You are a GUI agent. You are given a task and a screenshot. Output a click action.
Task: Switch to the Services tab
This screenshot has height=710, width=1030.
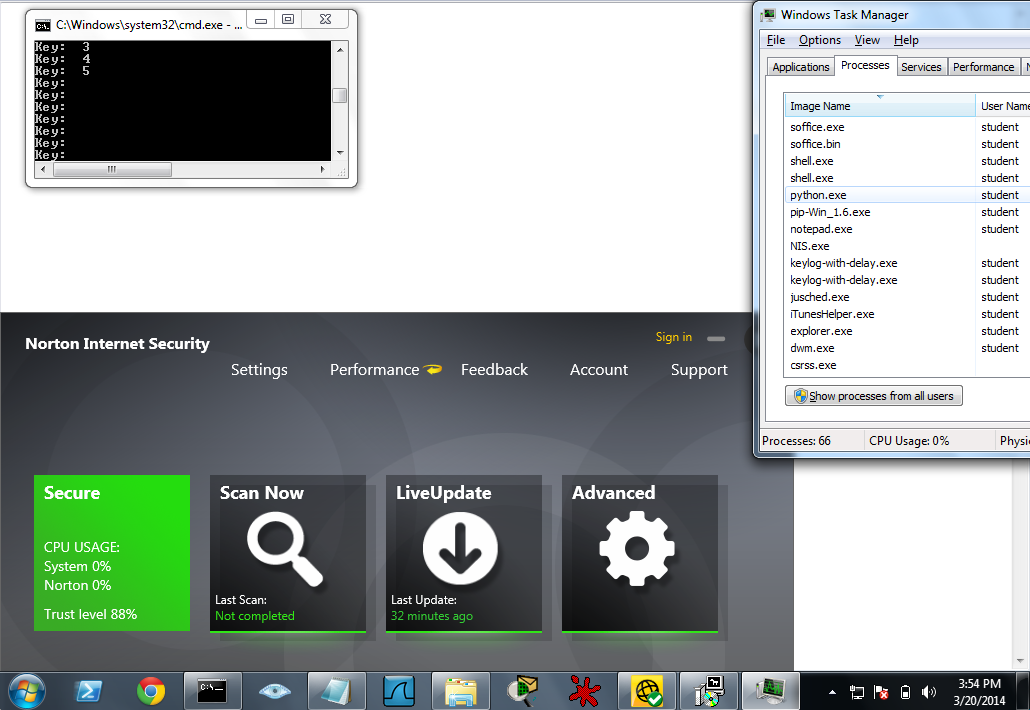pos(920,67)
